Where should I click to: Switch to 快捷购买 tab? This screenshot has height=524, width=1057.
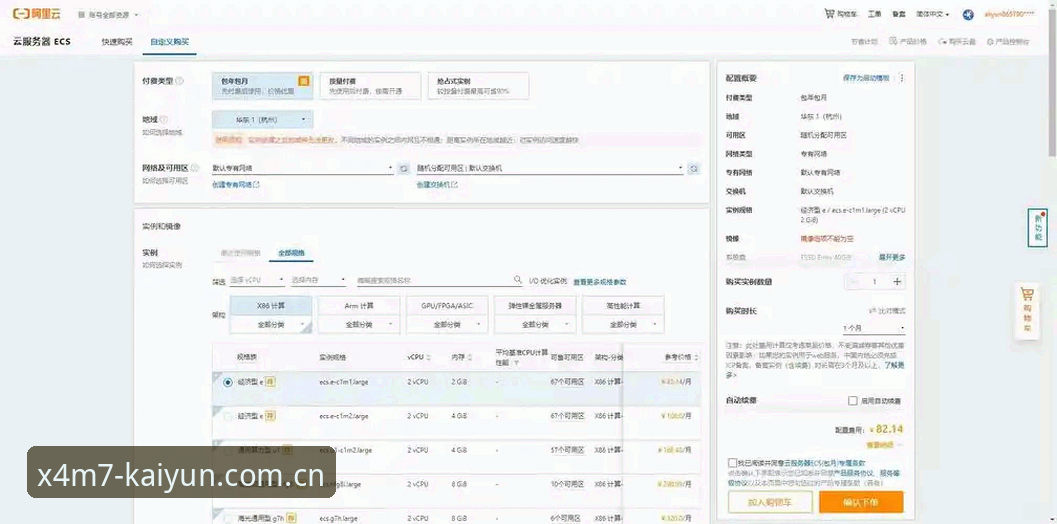pos(117,42)
